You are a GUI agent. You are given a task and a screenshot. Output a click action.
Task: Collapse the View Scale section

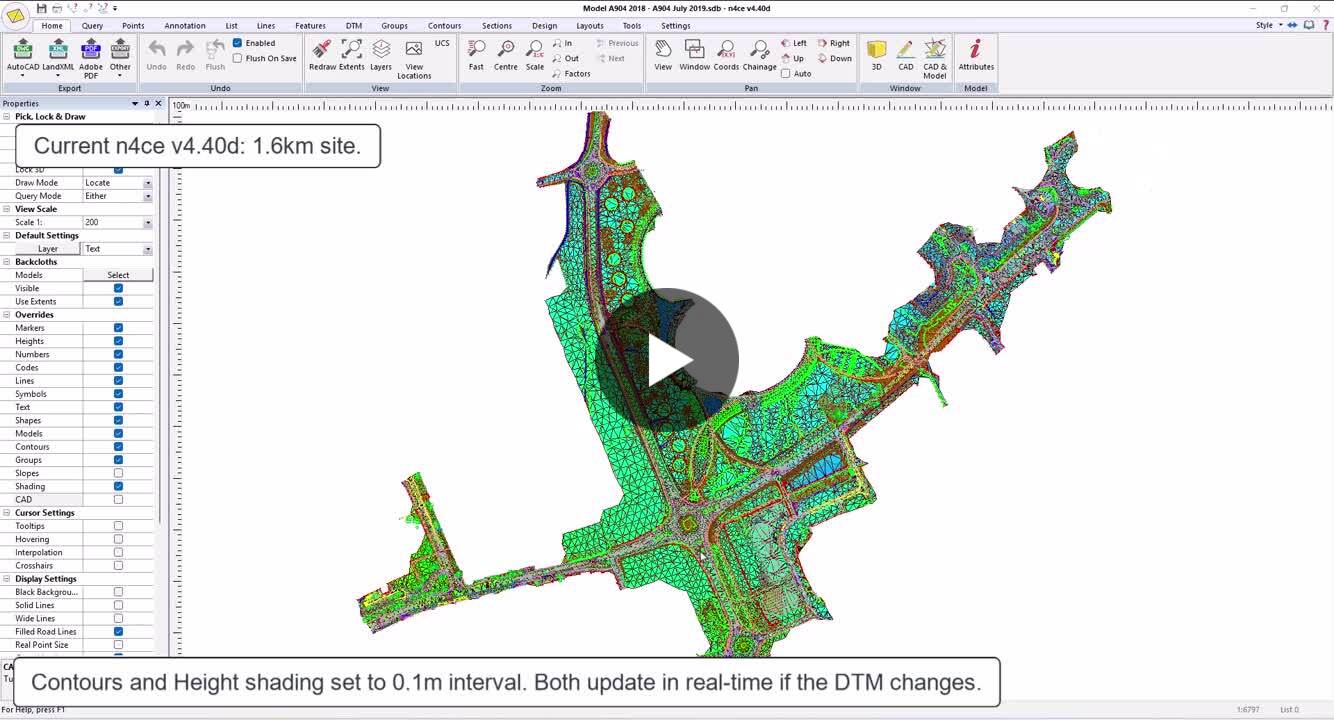[6, 209]
